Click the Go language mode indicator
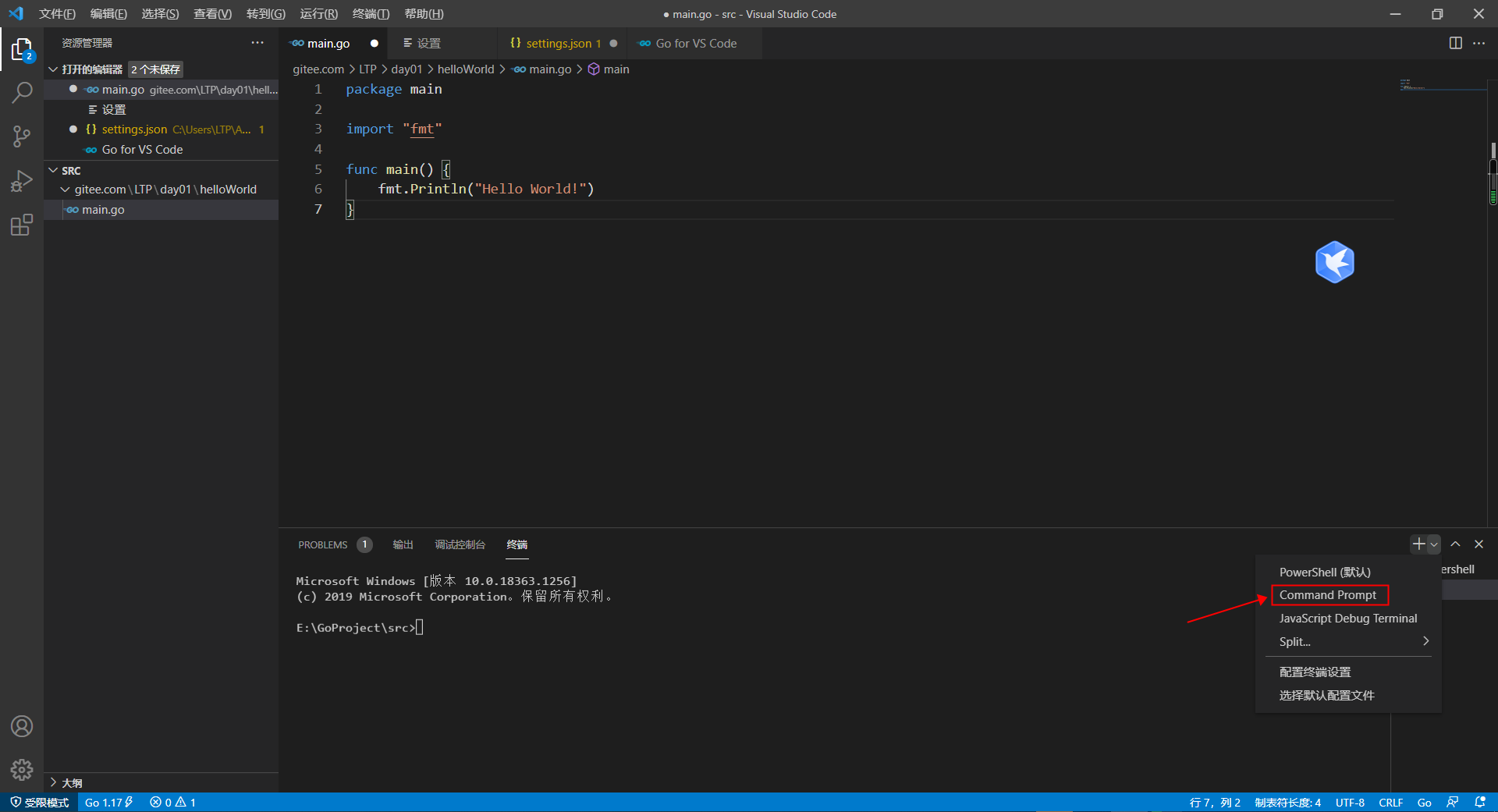1498x812 pixels. [1424, 802]
